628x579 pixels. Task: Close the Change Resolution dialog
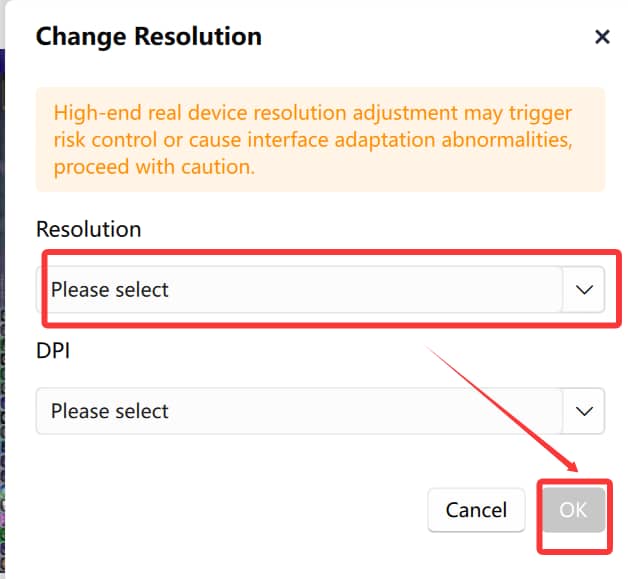(602, 38)
